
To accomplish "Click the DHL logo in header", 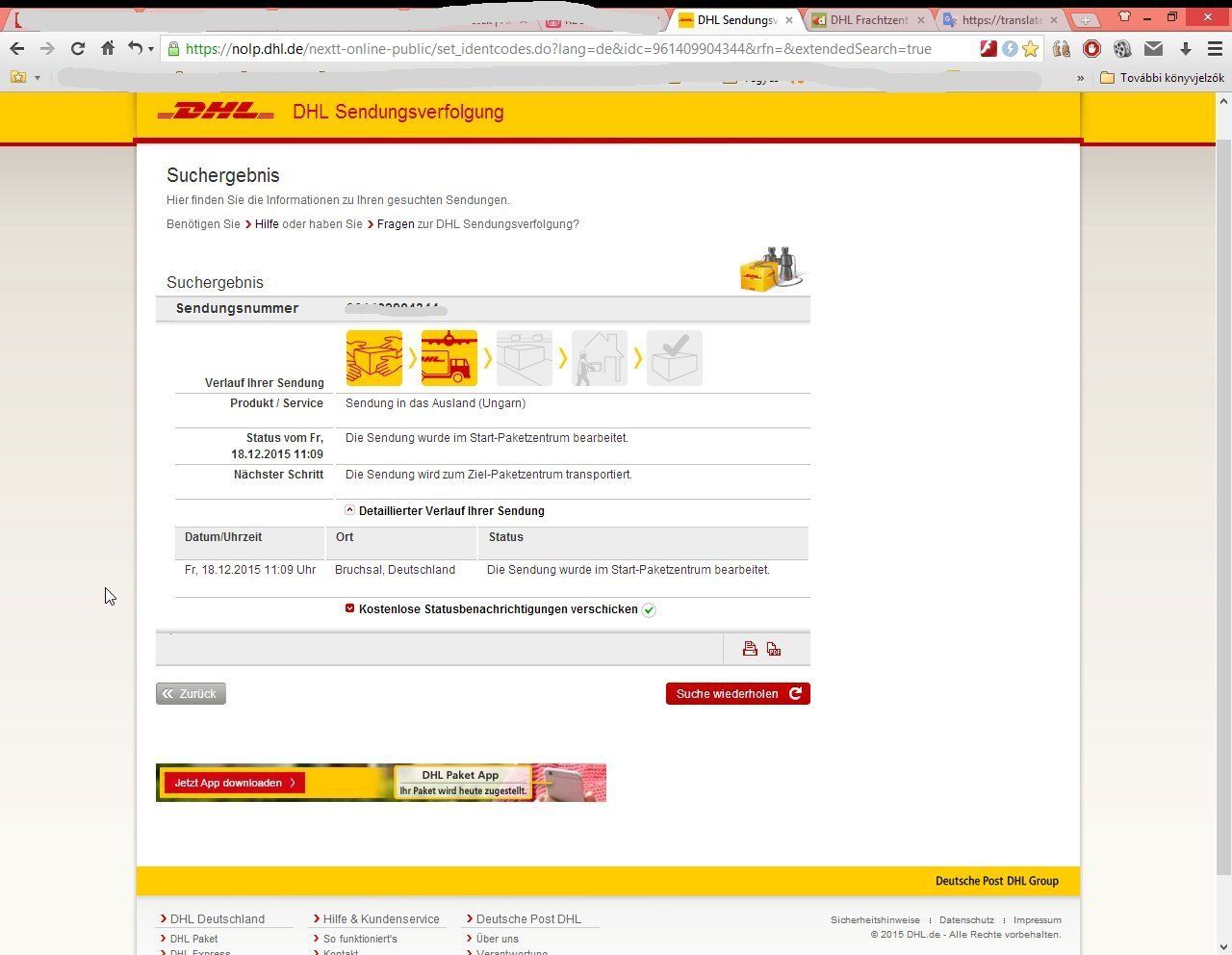I will [216, 112].
